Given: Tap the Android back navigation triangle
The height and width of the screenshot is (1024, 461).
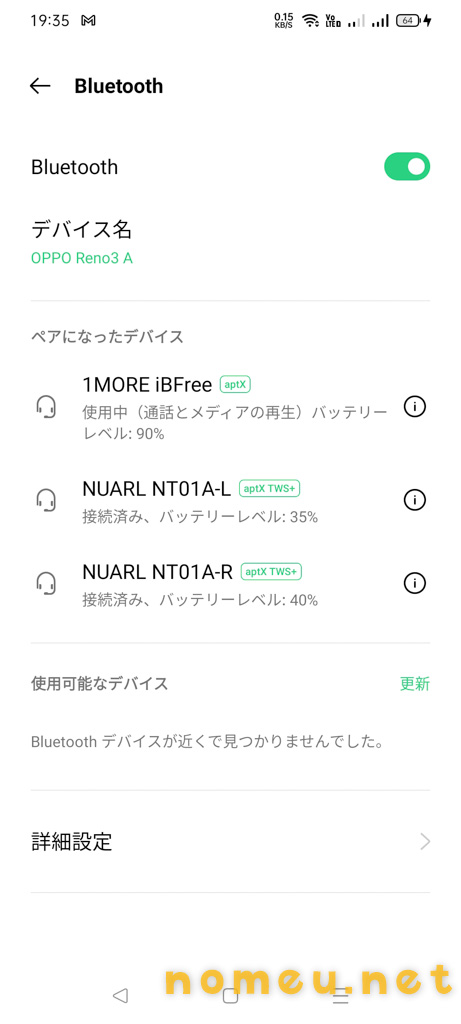Looking at the screenshot, I should point(120,995).
